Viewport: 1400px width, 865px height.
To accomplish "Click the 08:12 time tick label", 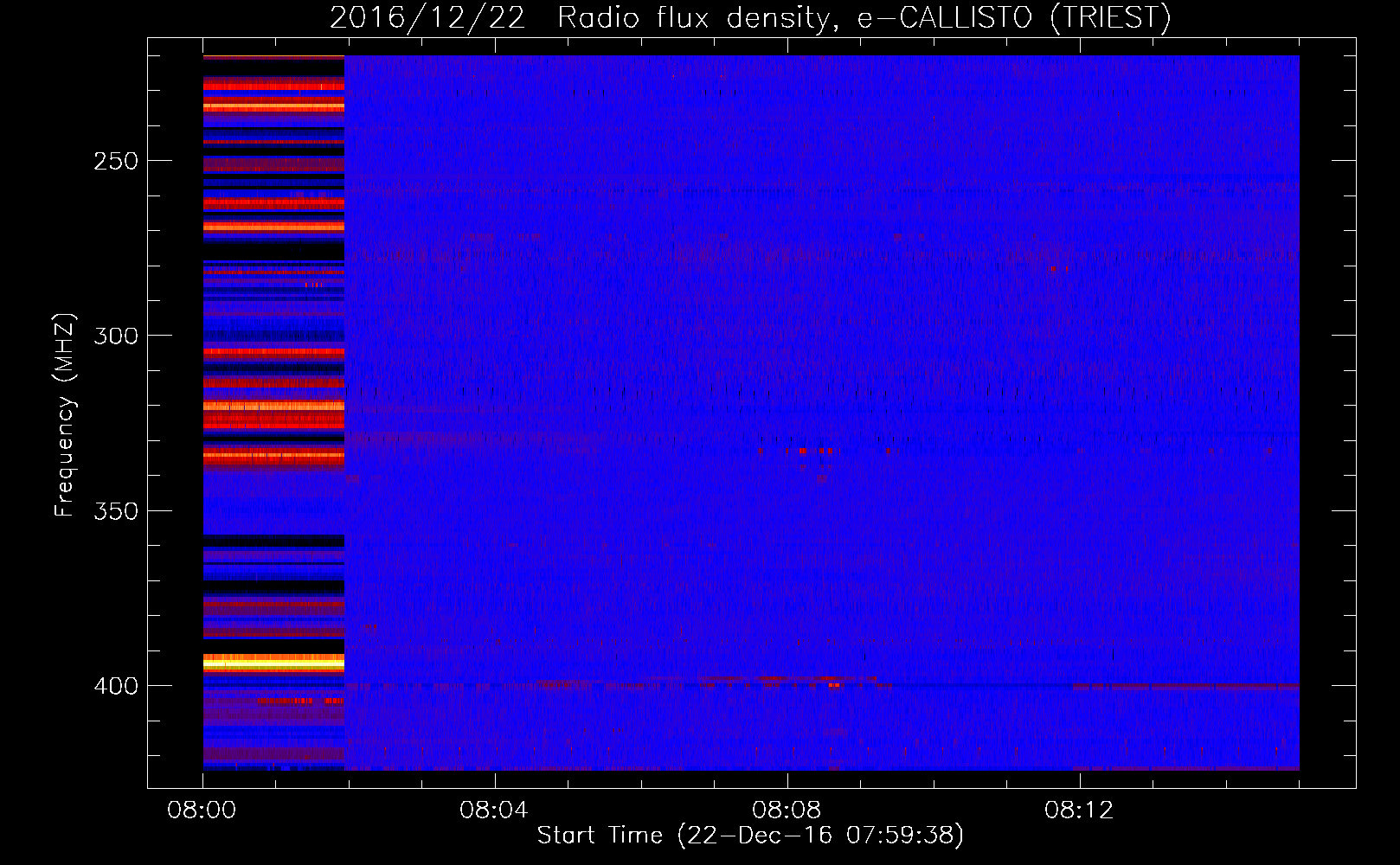I will coord(1079,811).
